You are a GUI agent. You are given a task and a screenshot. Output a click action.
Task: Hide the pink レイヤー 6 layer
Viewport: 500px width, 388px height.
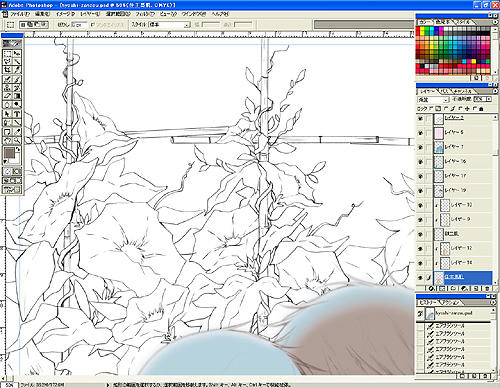421,133
